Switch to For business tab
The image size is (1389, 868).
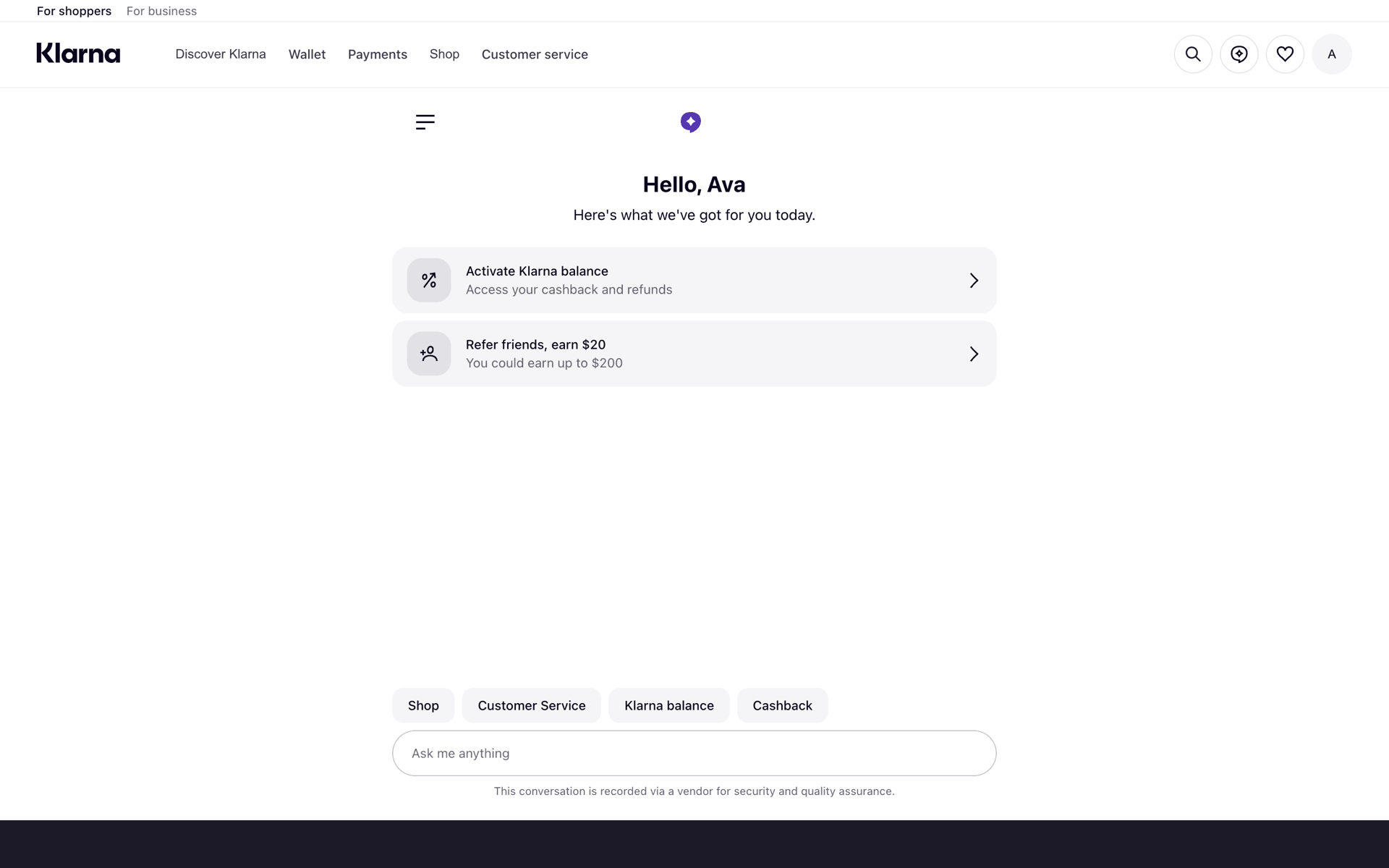tap(161, 11)
